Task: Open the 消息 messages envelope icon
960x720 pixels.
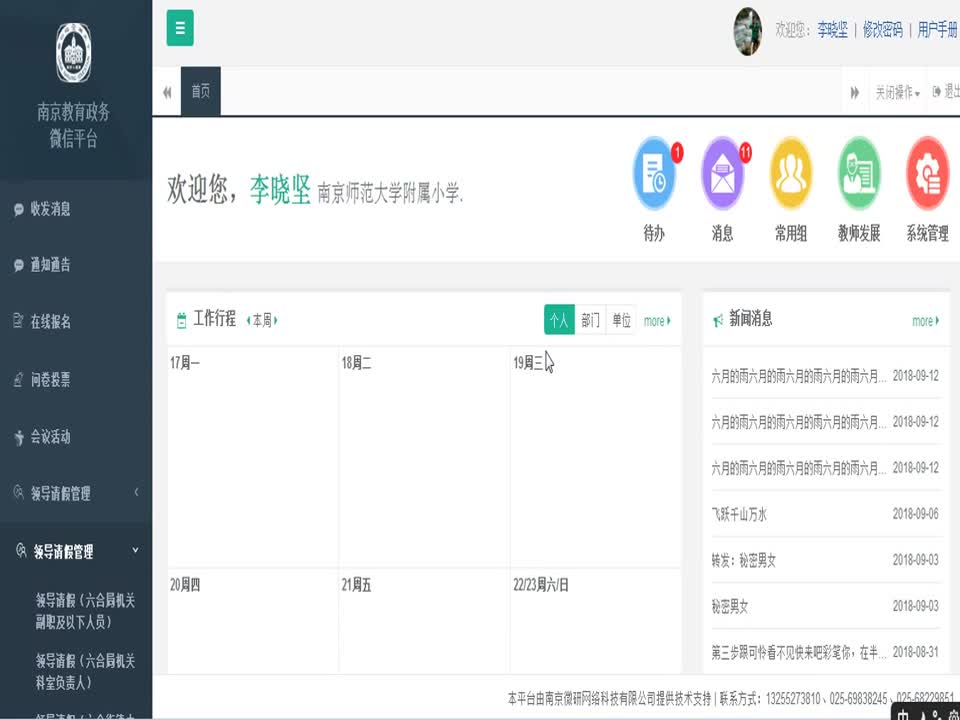Action: pos(722,174)
